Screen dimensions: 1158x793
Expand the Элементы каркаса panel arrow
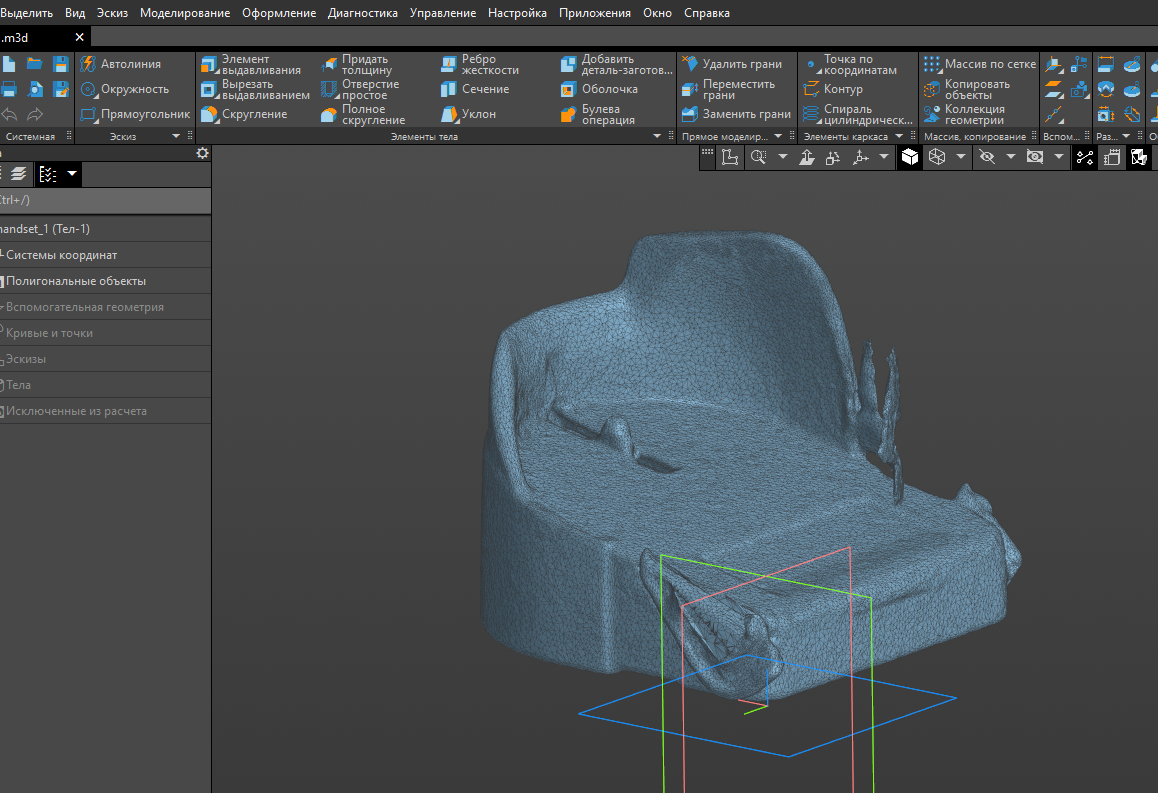[x=898, y=136]
